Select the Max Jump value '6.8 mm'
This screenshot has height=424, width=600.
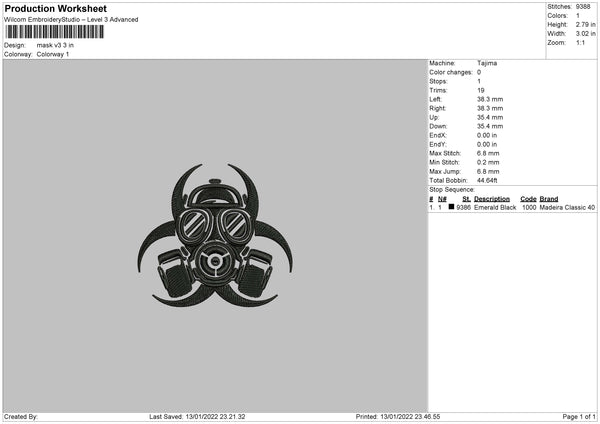(x=488, y=171)
